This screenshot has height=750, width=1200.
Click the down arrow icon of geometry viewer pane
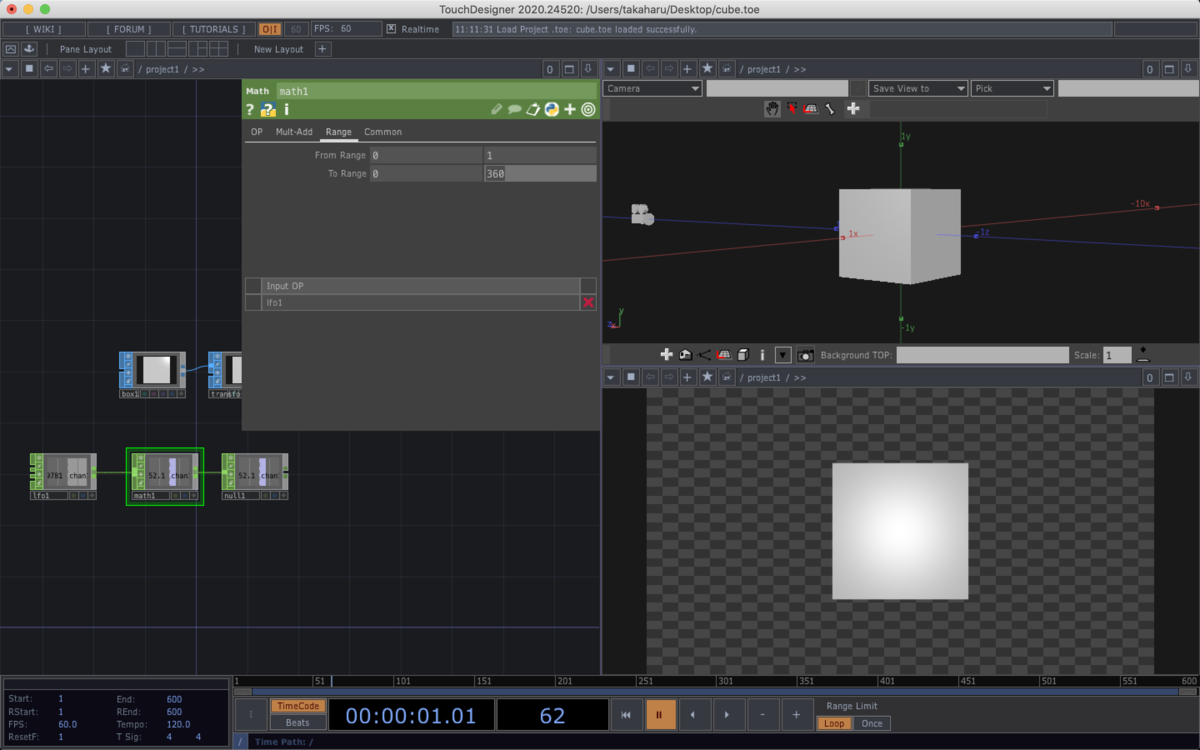[1188, 69]
